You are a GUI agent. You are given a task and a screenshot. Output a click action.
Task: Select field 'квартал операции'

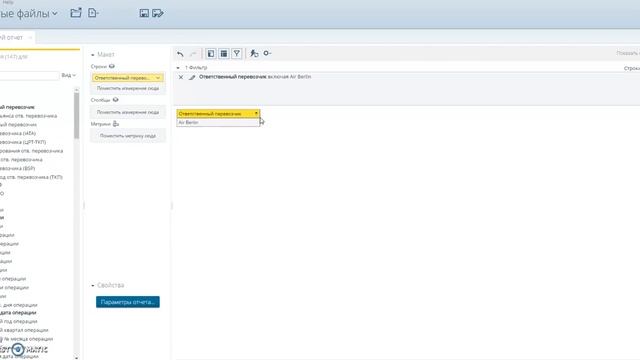pyautogui.click(x=24, y=330)
